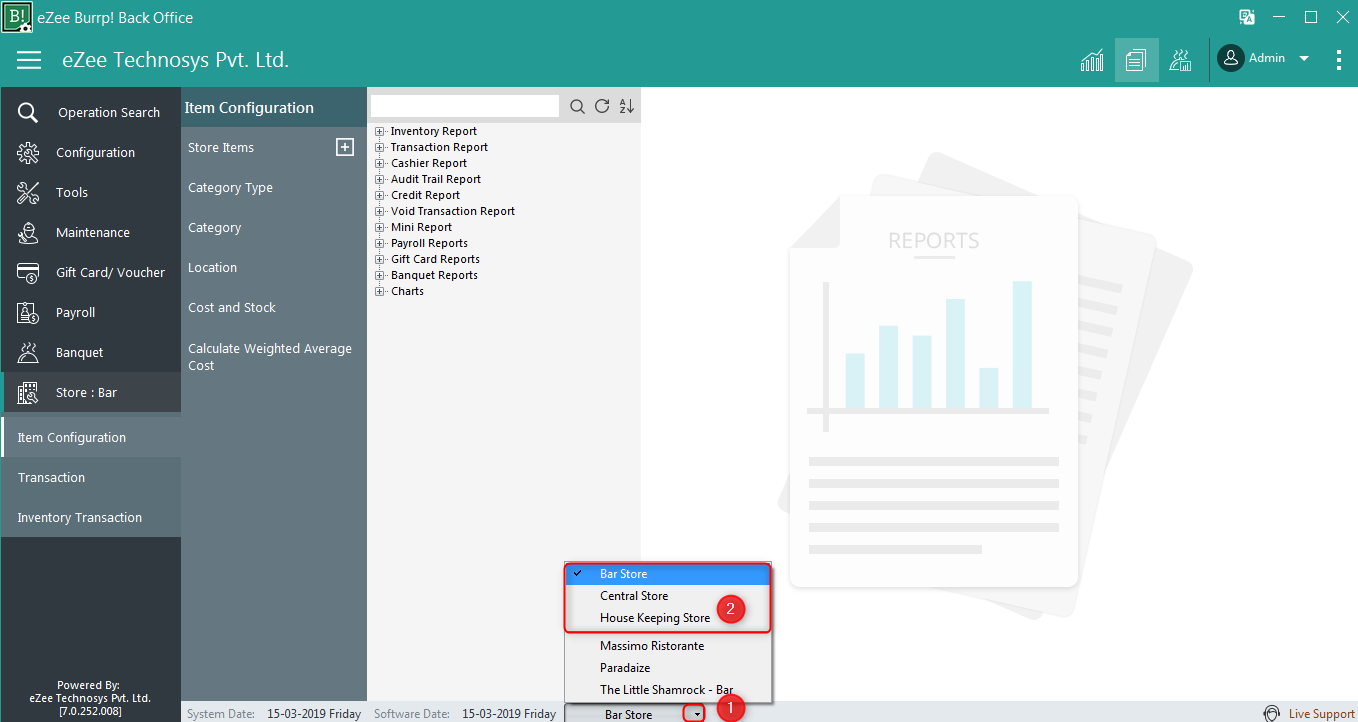The image size is (1358, 722).
Task: Open Location configuration page
Action: [212, 267]
